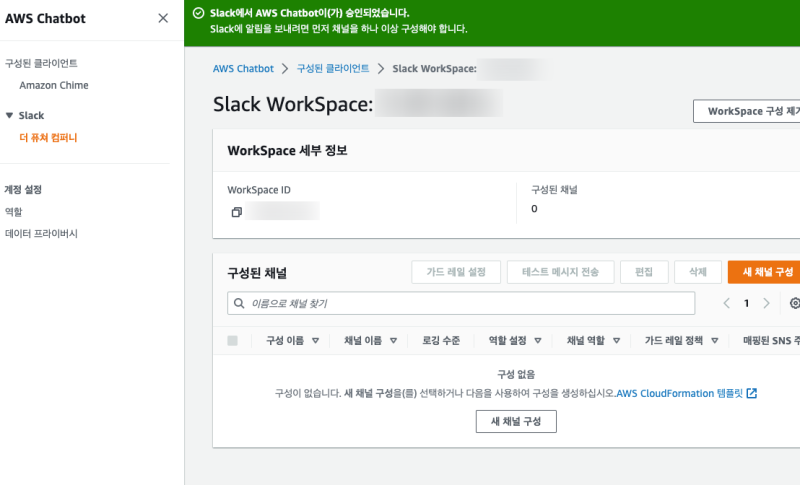The image size is (800, 485).
Task: Close the AWS Chatbot side panel
Action: click(163, 18)
